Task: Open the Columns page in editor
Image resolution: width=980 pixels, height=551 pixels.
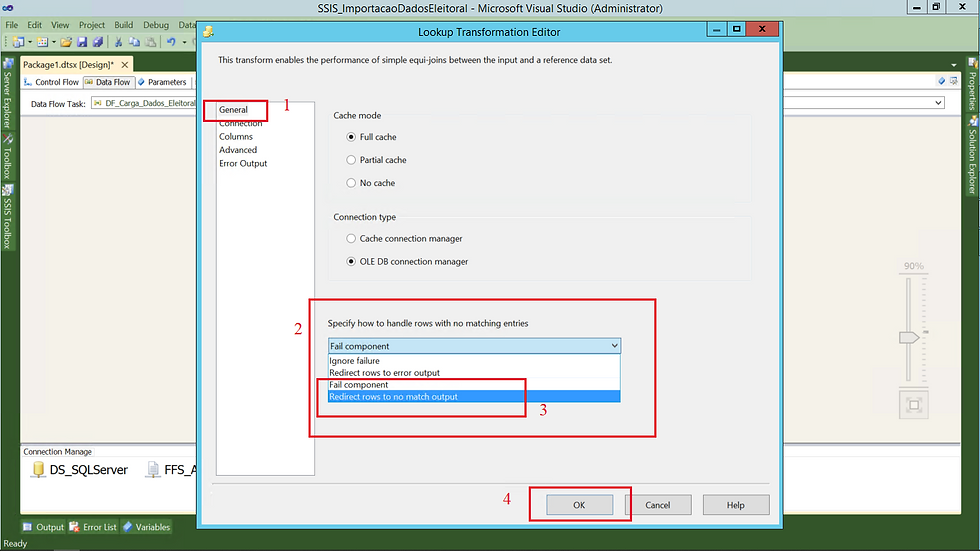Action: (236, 136)
